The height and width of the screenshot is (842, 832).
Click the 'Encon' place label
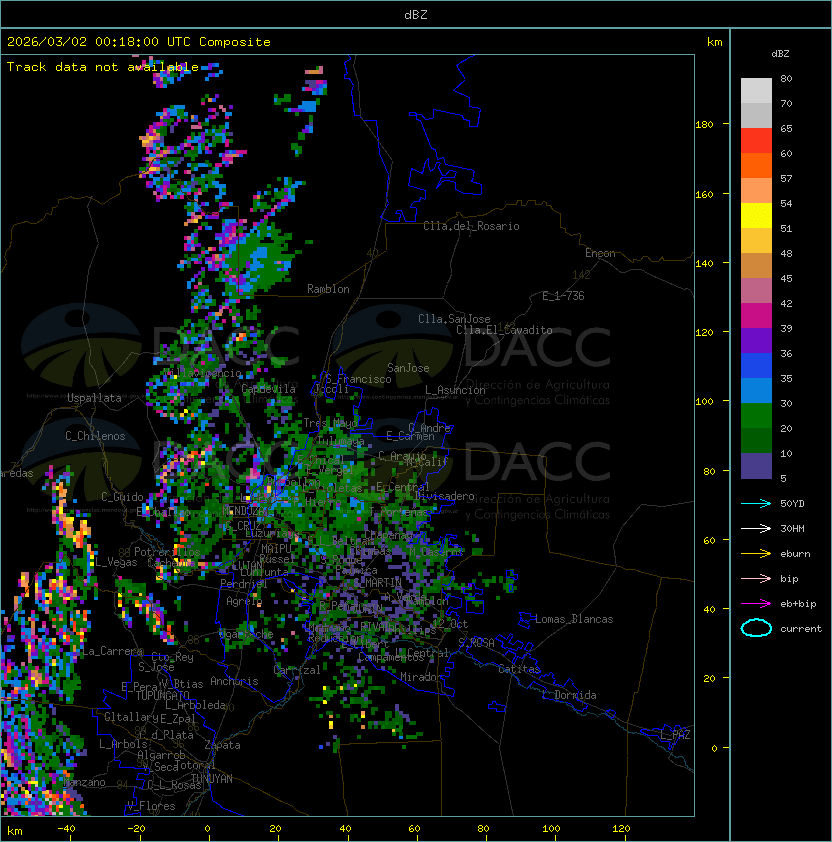(x=600, y=253)
